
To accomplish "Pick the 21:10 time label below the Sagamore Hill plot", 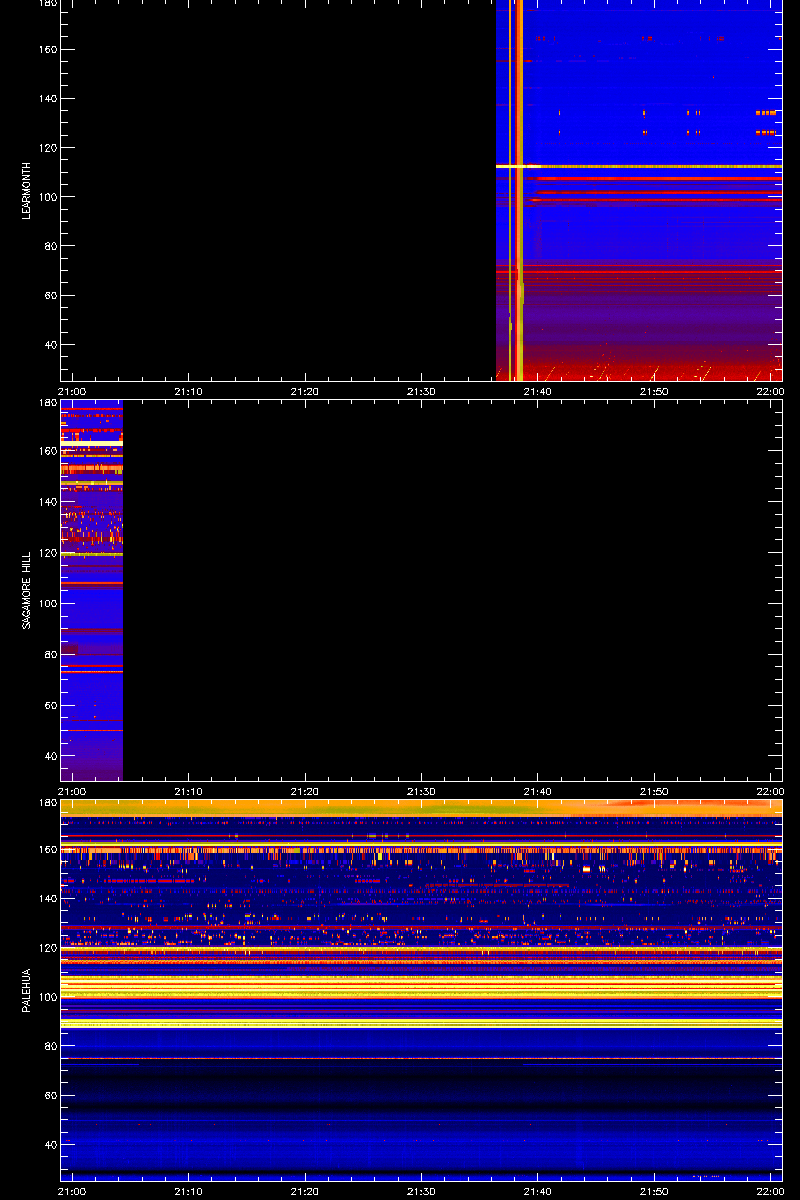I will pos(189,791).
